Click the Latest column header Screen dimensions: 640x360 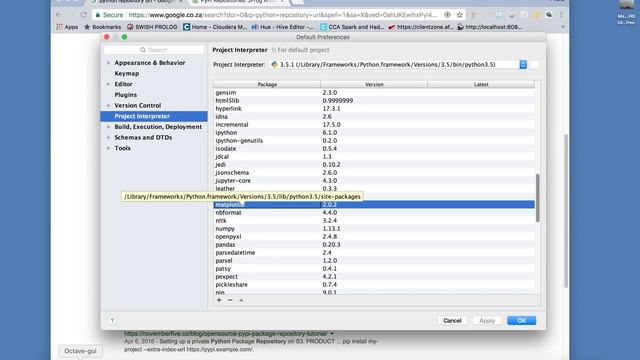[481, 84]
